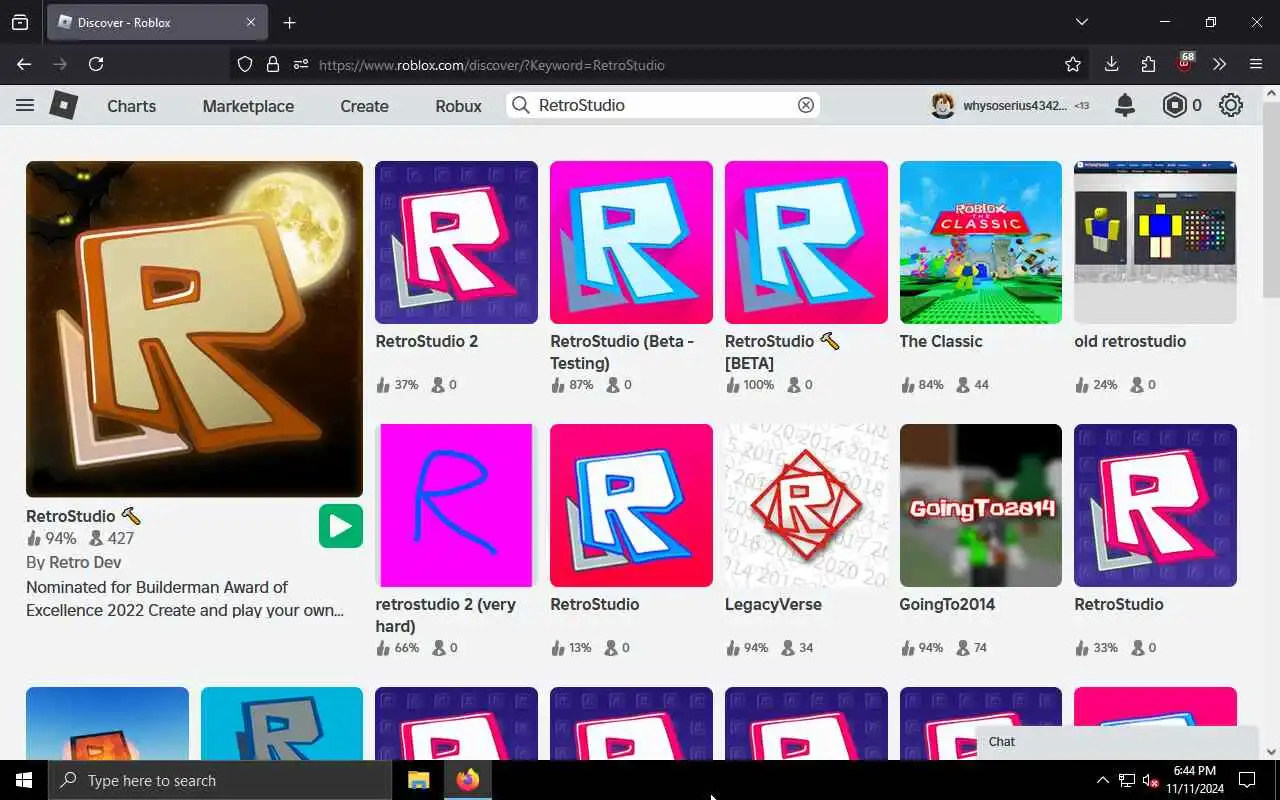The image size is (1280, 800).
Task: Click the uBlock extension icon showing 68
Action: 1185,62
